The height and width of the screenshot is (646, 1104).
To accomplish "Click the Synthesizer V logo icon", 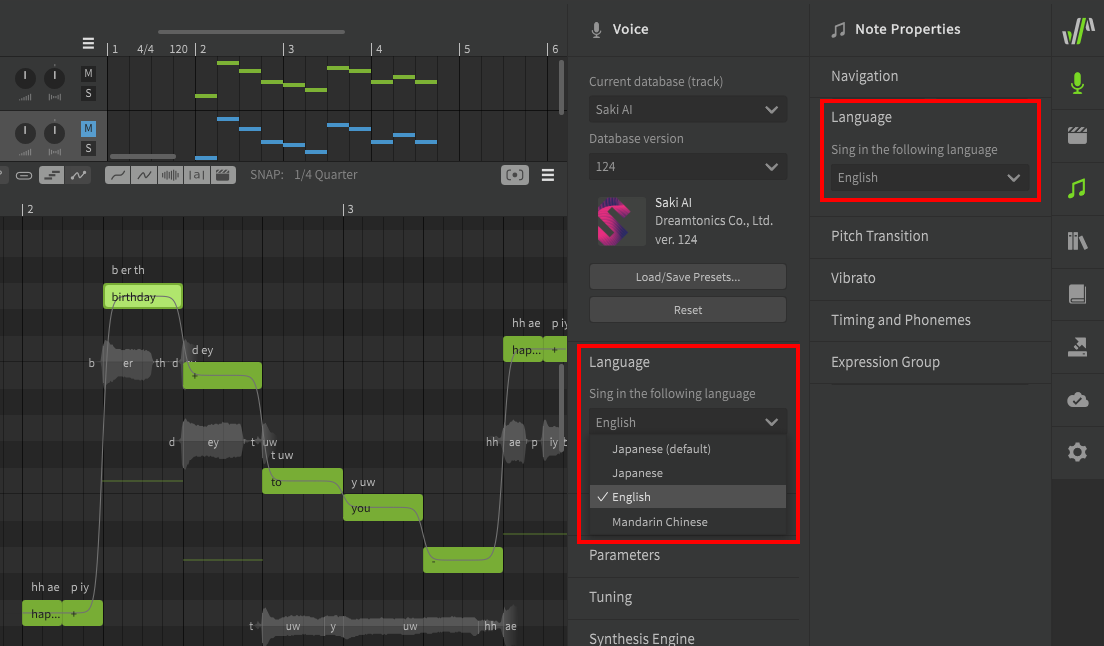I will coord(1078,31).
